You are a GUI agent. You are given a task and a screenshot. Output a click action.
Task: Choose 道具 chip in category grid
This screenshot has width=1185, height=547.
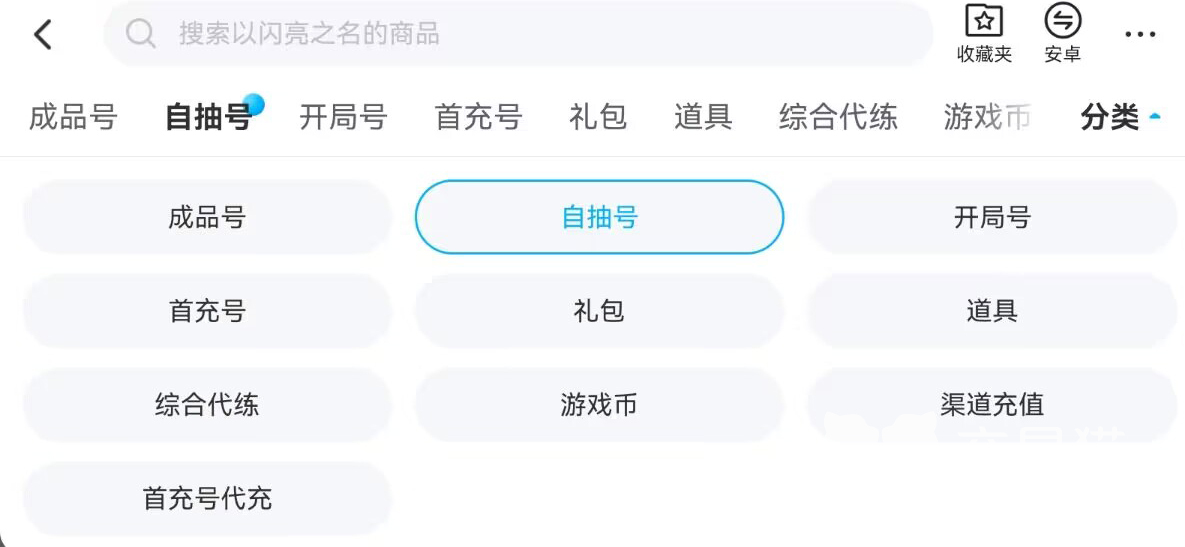pos(991,311)
